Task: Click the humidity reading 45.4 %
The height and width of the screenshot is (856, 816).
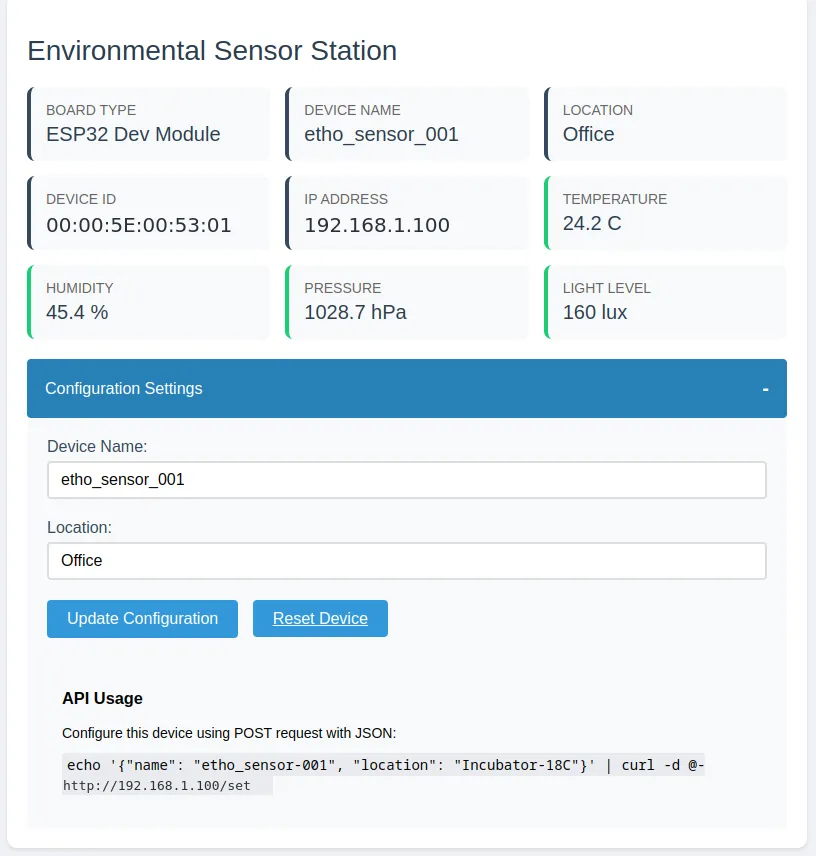Action: pos(77,312)
